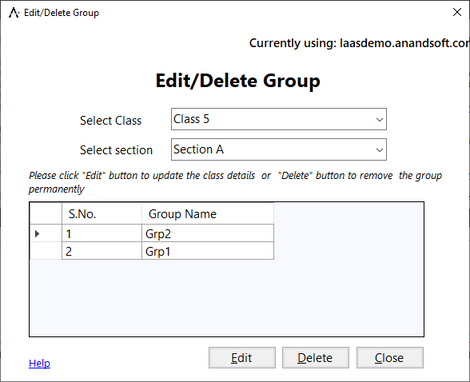
Task: Select row header of the Grp1 row
Action: [46, 251]
